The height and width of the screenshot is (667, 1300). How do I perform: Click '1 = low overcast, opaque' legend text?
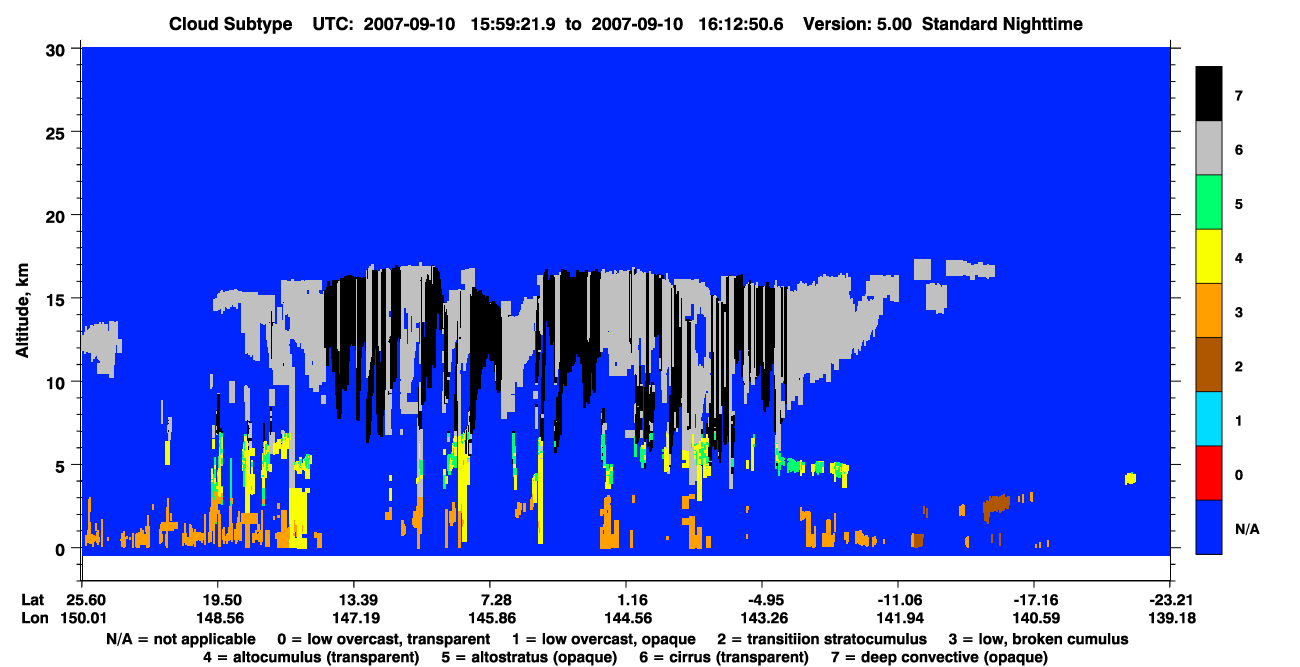[603, 639]
